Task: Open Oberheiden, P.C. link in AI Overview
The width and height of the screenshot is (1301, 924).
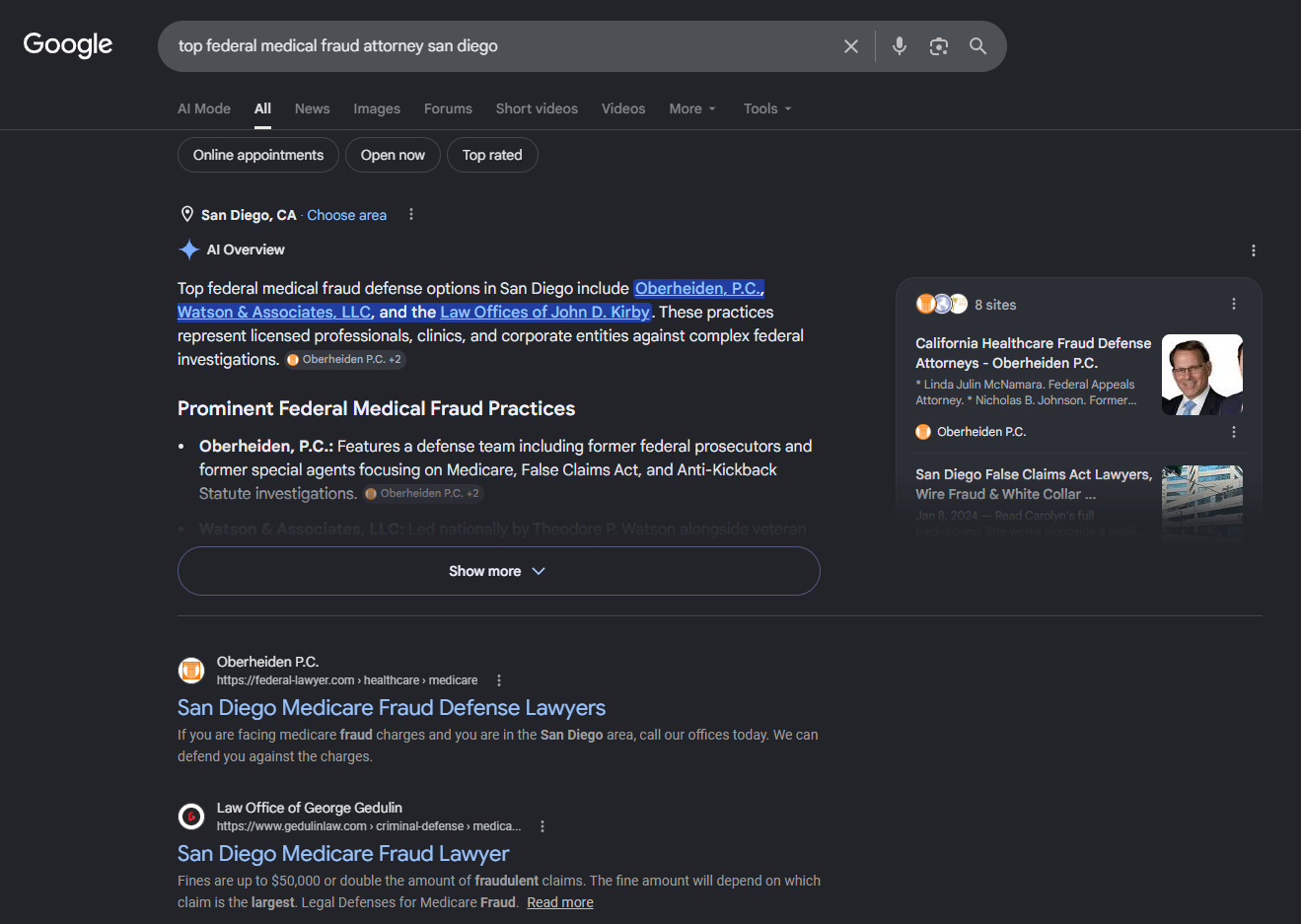Action: [699, 288]
